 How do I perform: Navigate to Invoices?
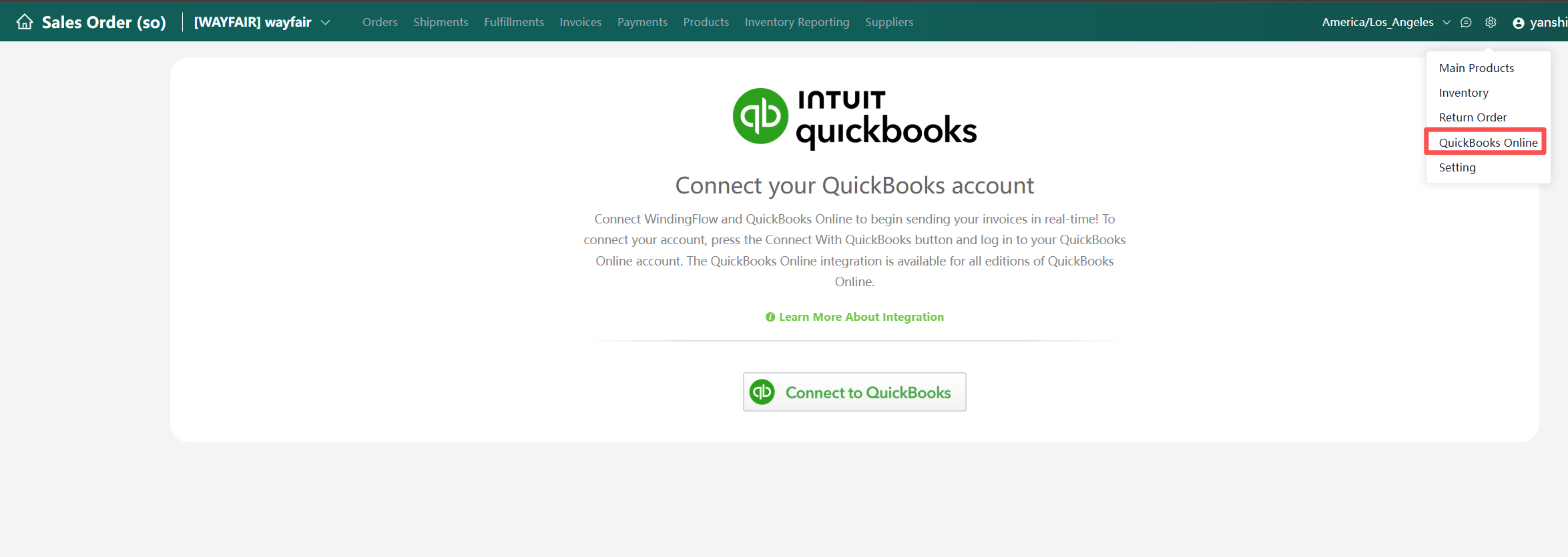(581, 22)
